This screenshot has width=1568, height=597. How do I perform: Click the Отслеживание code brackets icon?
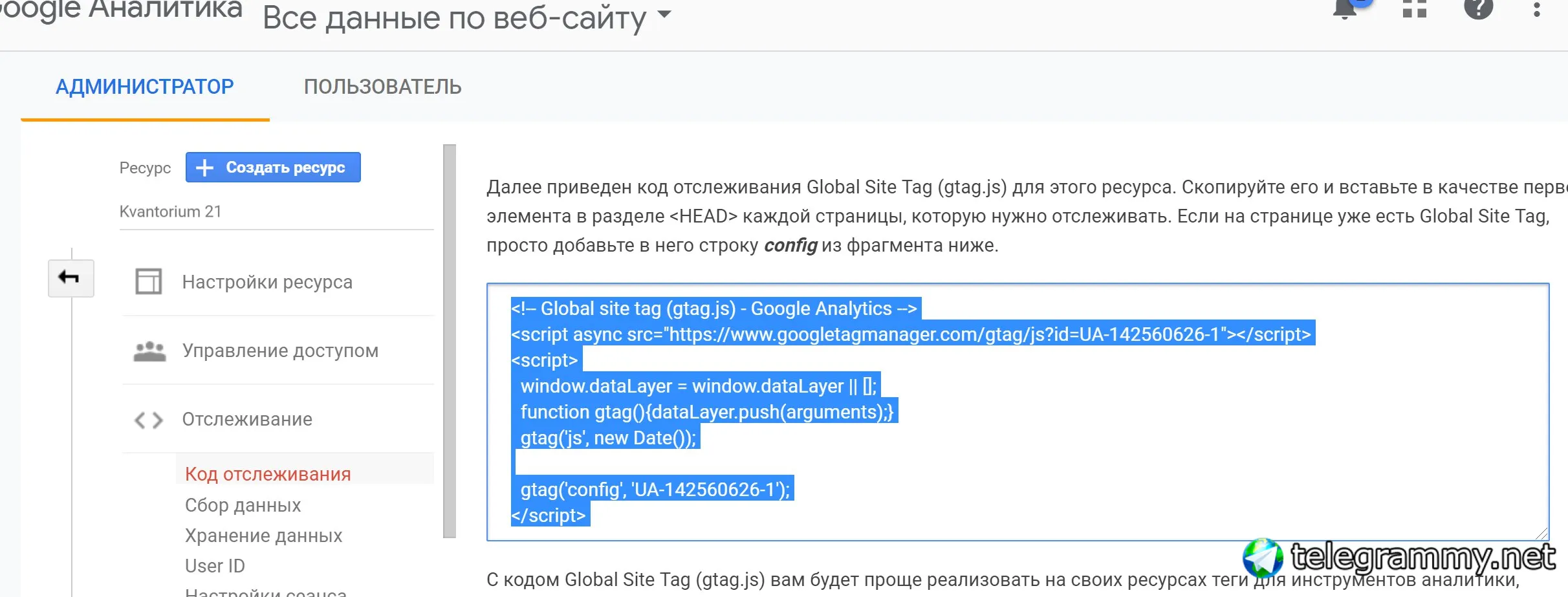[x=149, y=420]
